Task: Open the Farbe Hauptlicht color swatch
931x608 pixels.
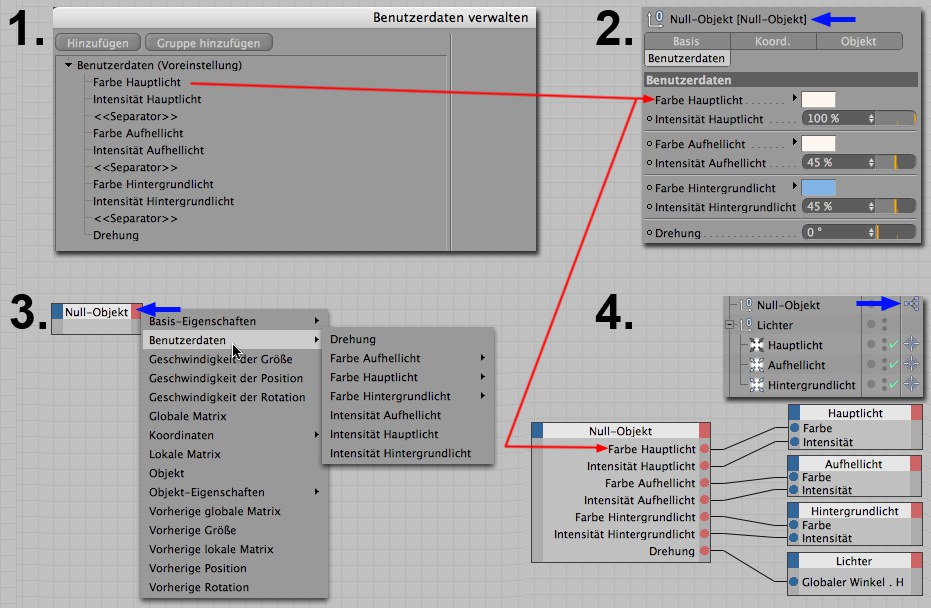Action: point(818,99)
